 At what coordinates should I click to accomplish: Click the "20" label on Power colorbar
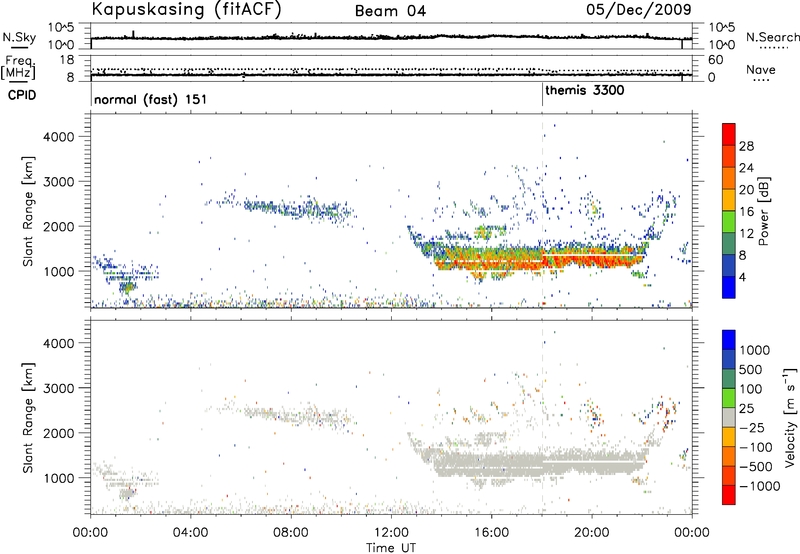[x=746, y=190]
